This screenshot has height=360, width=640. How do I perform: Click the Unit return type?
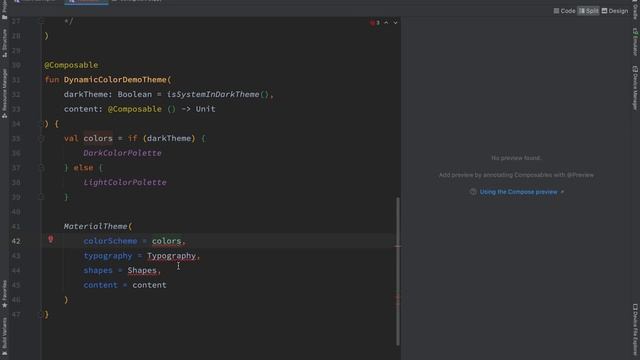click(205, 109)
